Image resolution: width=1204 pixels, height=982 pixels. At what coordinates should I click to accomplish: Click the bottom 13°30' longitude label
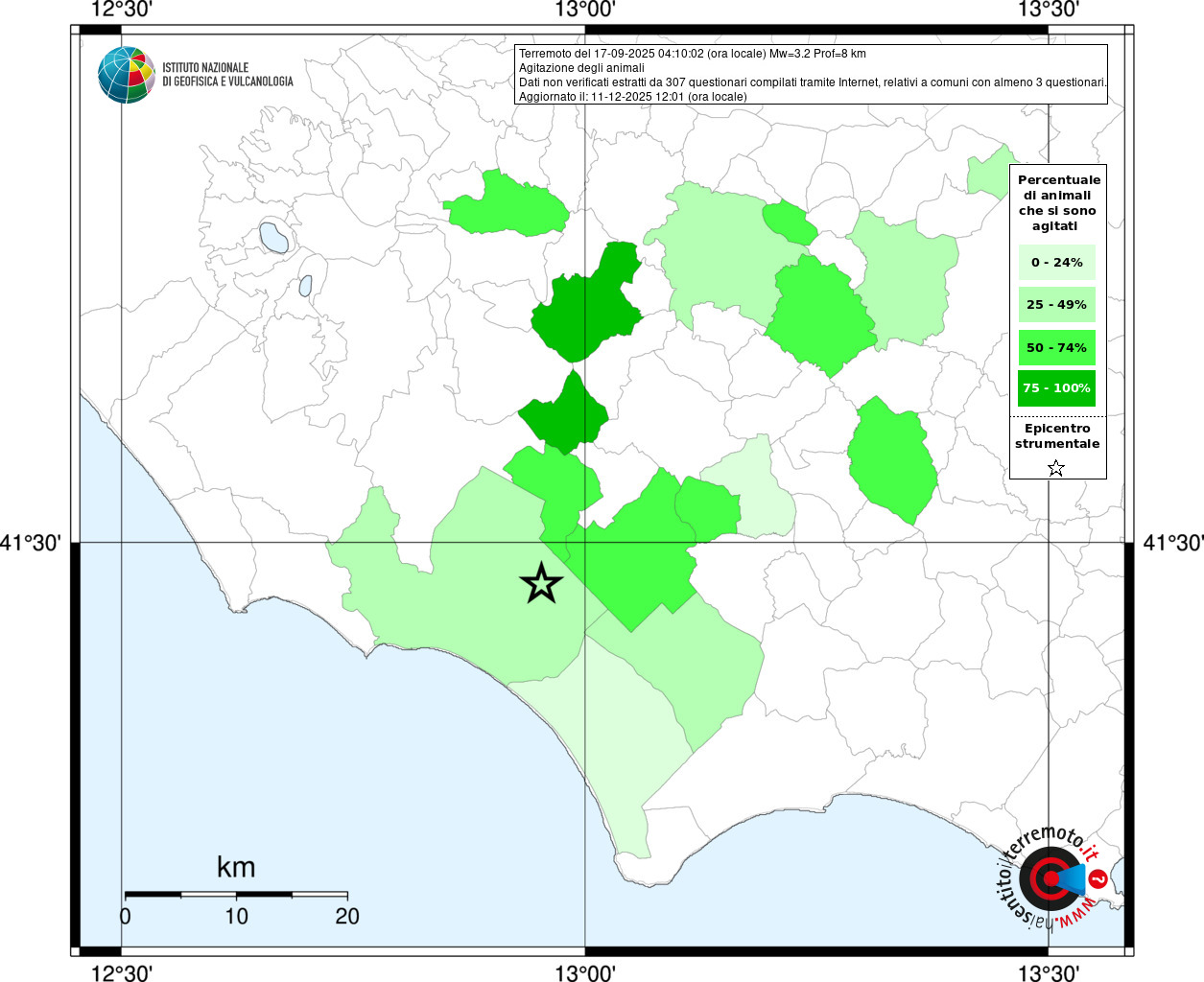(1050, 972)
